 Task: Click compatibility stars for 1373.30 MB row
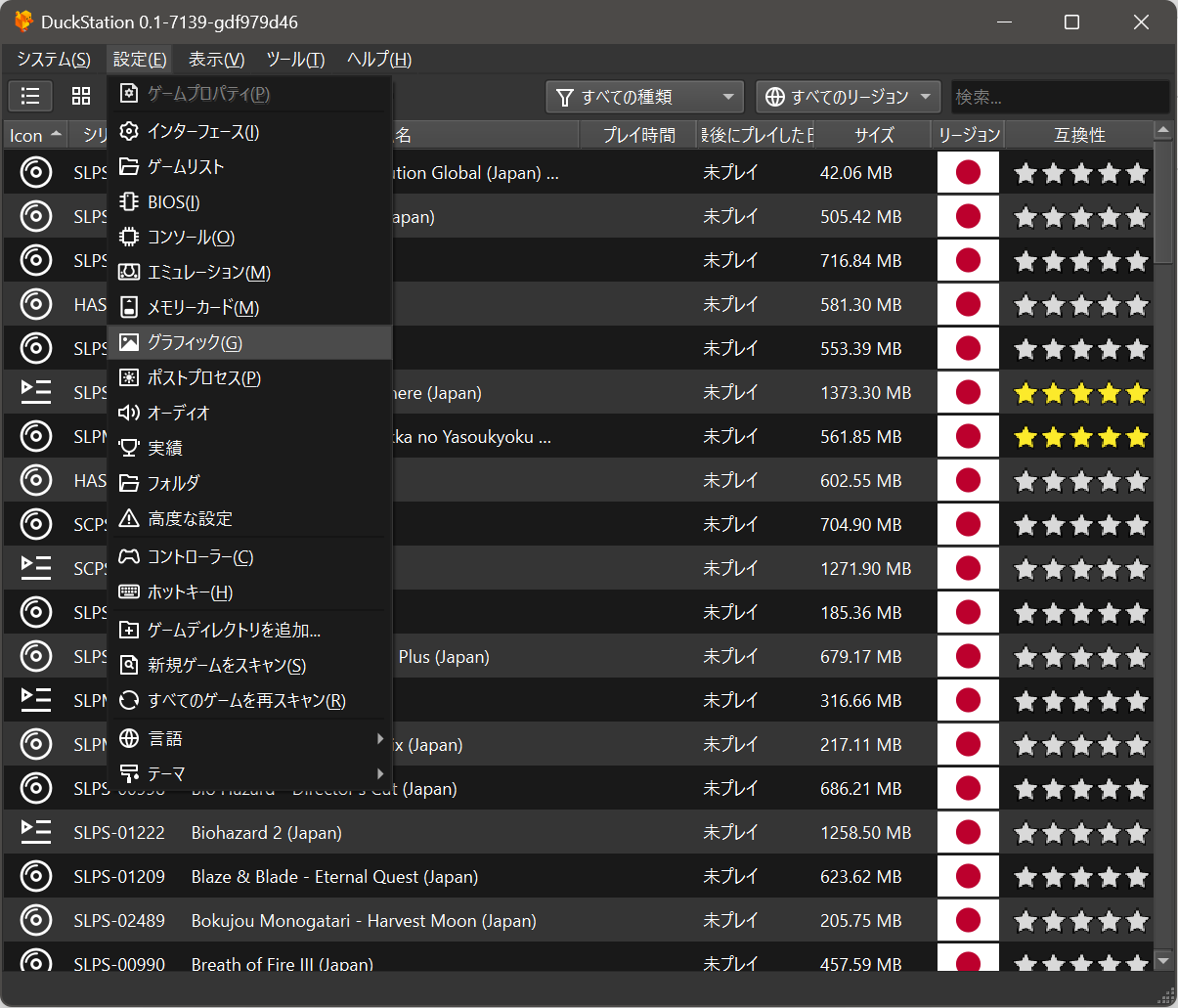(1080, 393)
